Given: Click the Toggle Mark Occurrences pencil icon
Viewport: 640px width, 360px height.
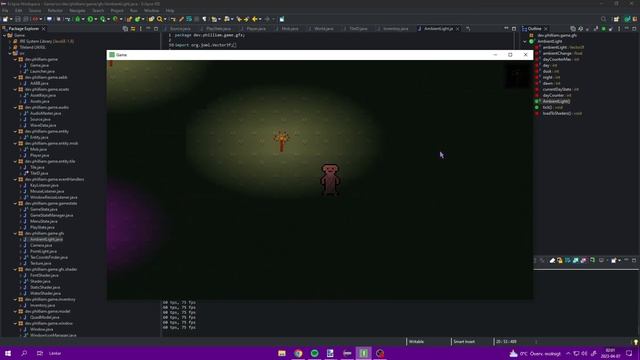Looking at the screenshot, I should pos(181,19).
